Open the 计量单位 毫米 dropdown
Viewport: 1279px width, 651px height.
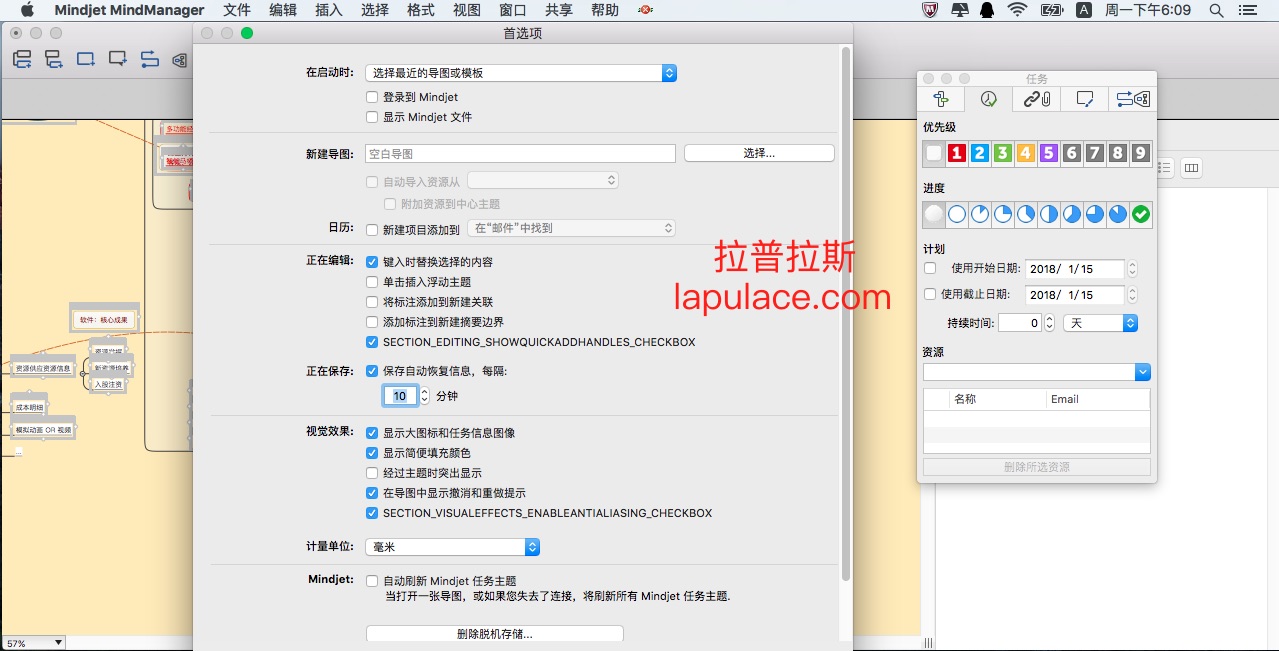[454, 547]
